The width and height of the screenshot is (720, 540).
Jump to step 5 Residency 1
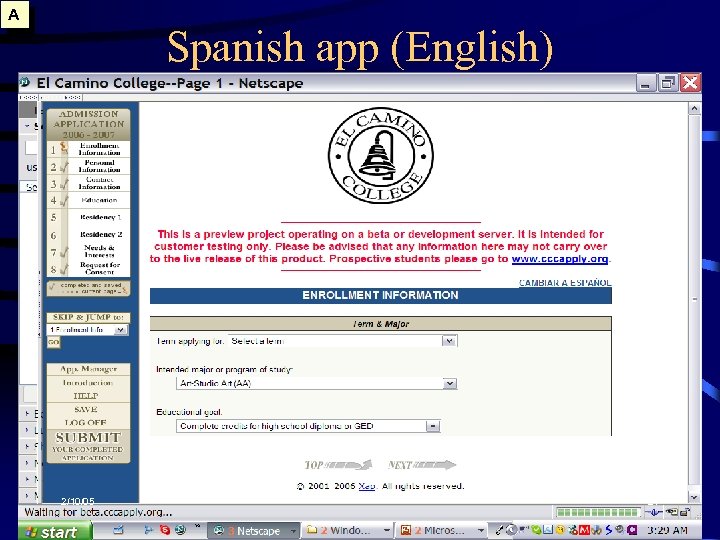(89, 217)
